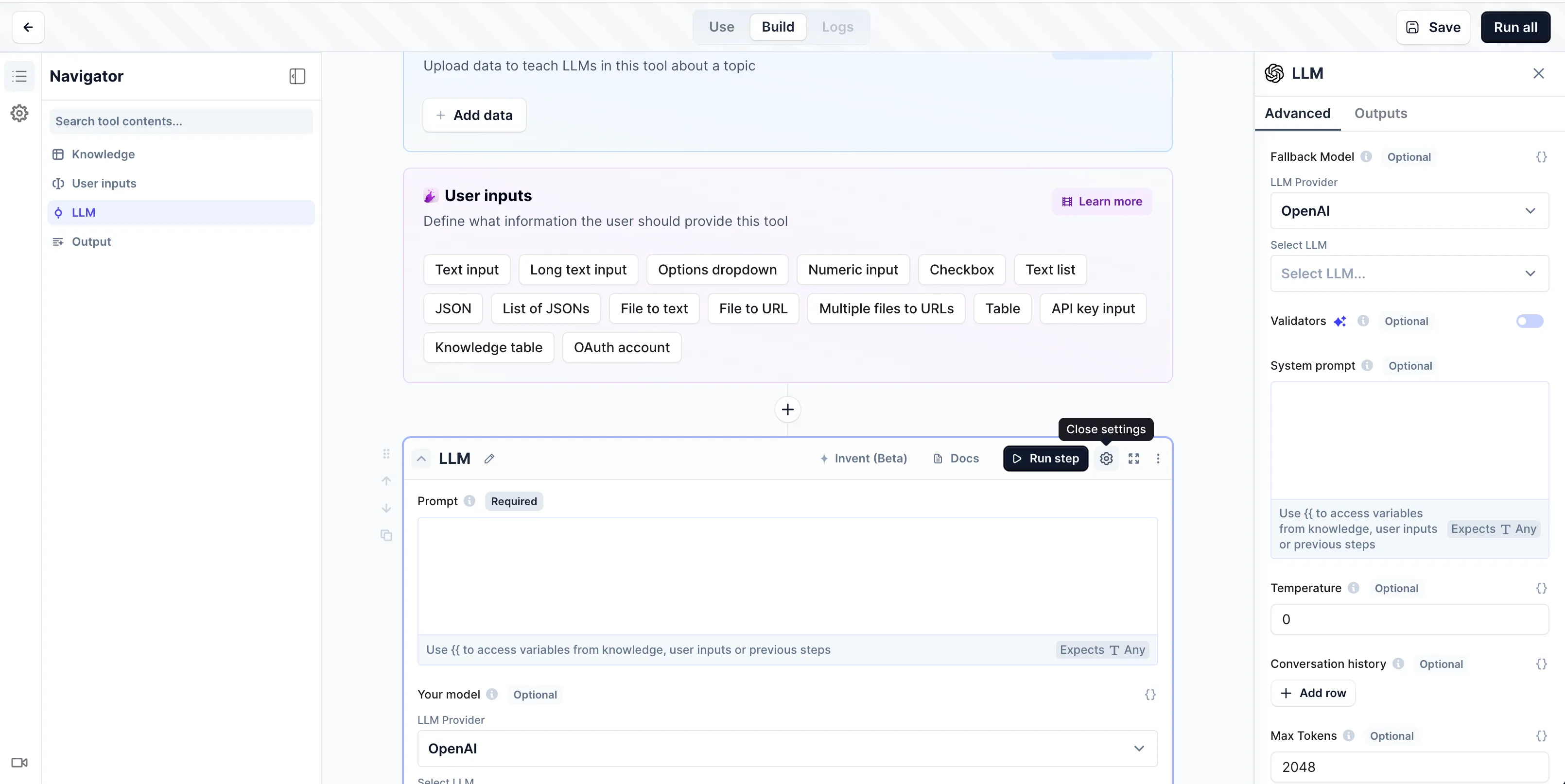Image resolution: width=1565 pixels, height=784 pixels.
Task: Switch to the Use tab
Action: click(721, 27)
